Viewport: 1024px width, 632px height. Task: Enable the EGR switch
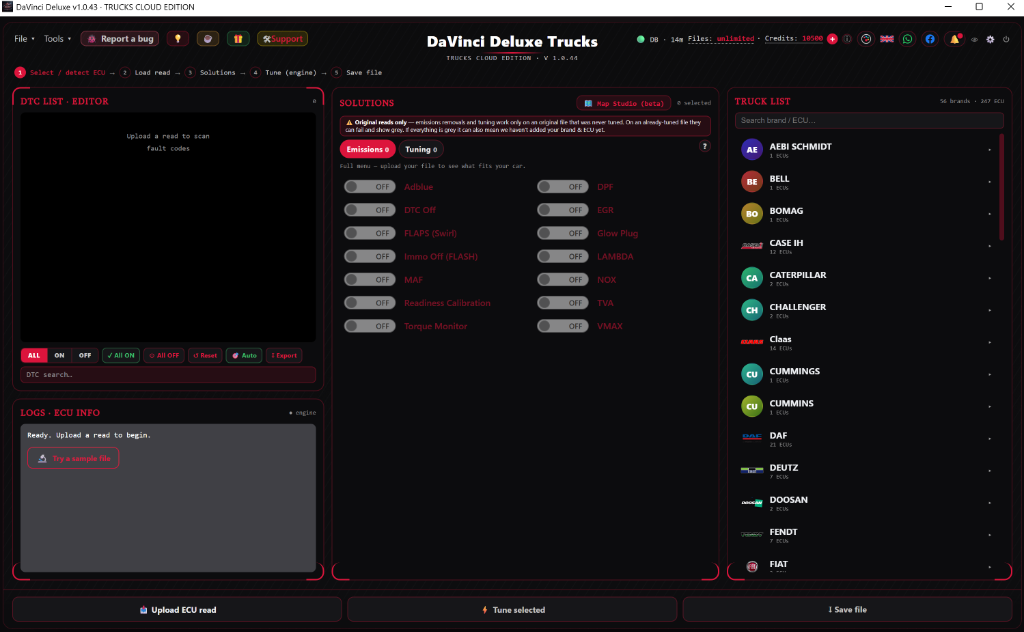point(562,210)
